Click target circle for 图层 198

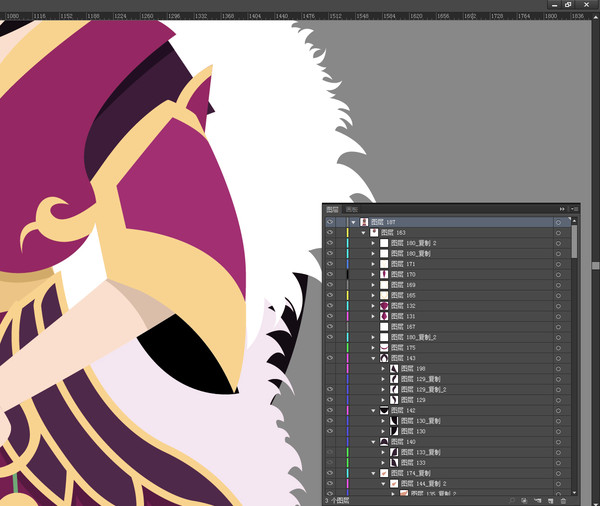pos(558,369)
